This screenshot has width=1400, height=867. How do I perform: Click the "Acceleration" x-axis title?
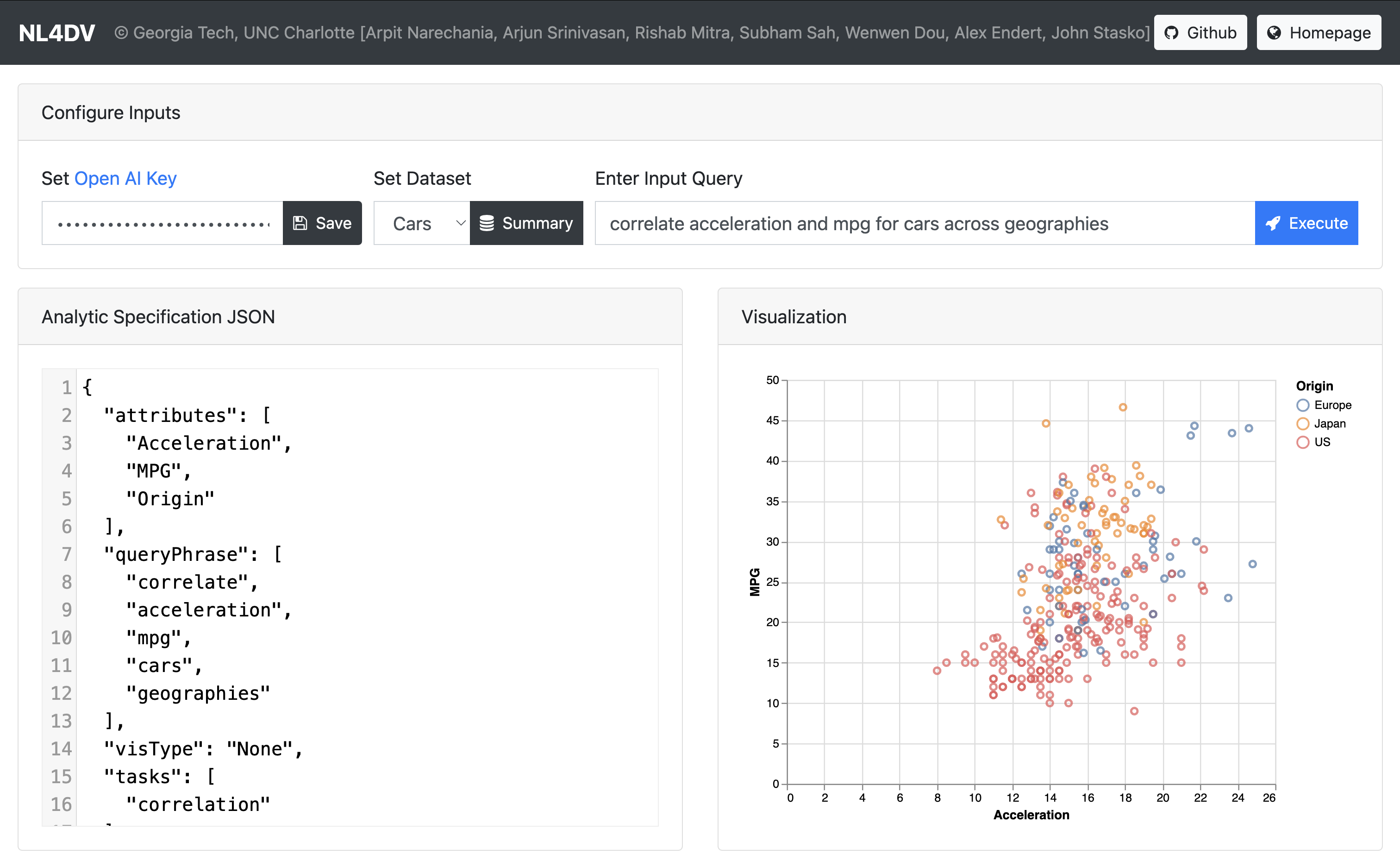[x=1031, y=815]
